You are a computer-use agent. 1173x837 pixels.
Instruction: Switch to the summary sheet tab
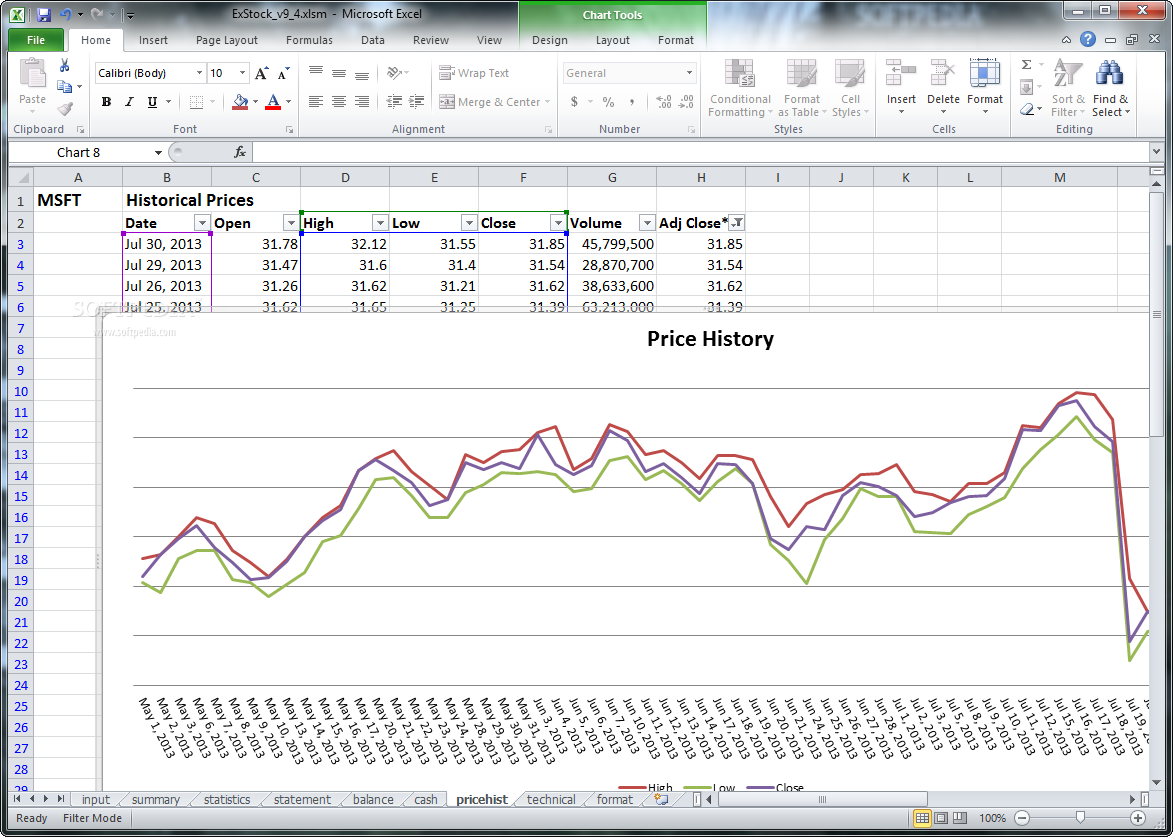[156, 800]
